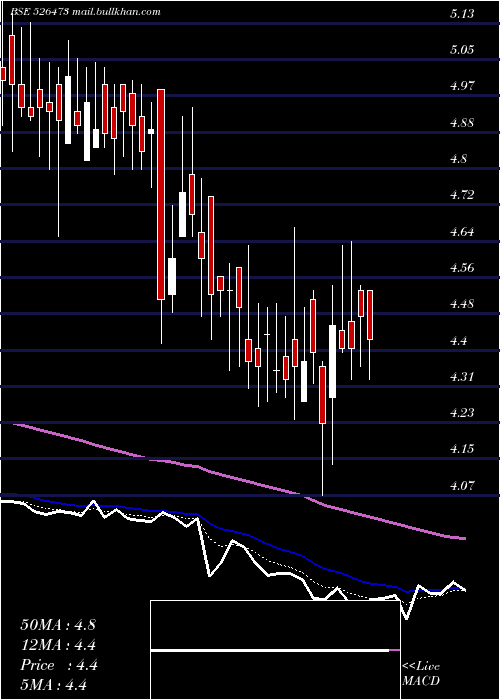Click the 4.07 price axis label
This screenshot has width=500, height=700.
(462, 486)
